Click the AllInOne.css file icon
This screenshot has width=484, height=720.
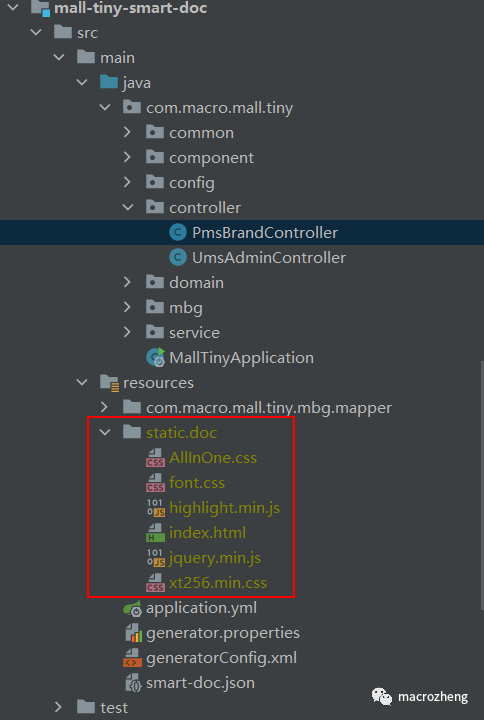click(156, 458)
